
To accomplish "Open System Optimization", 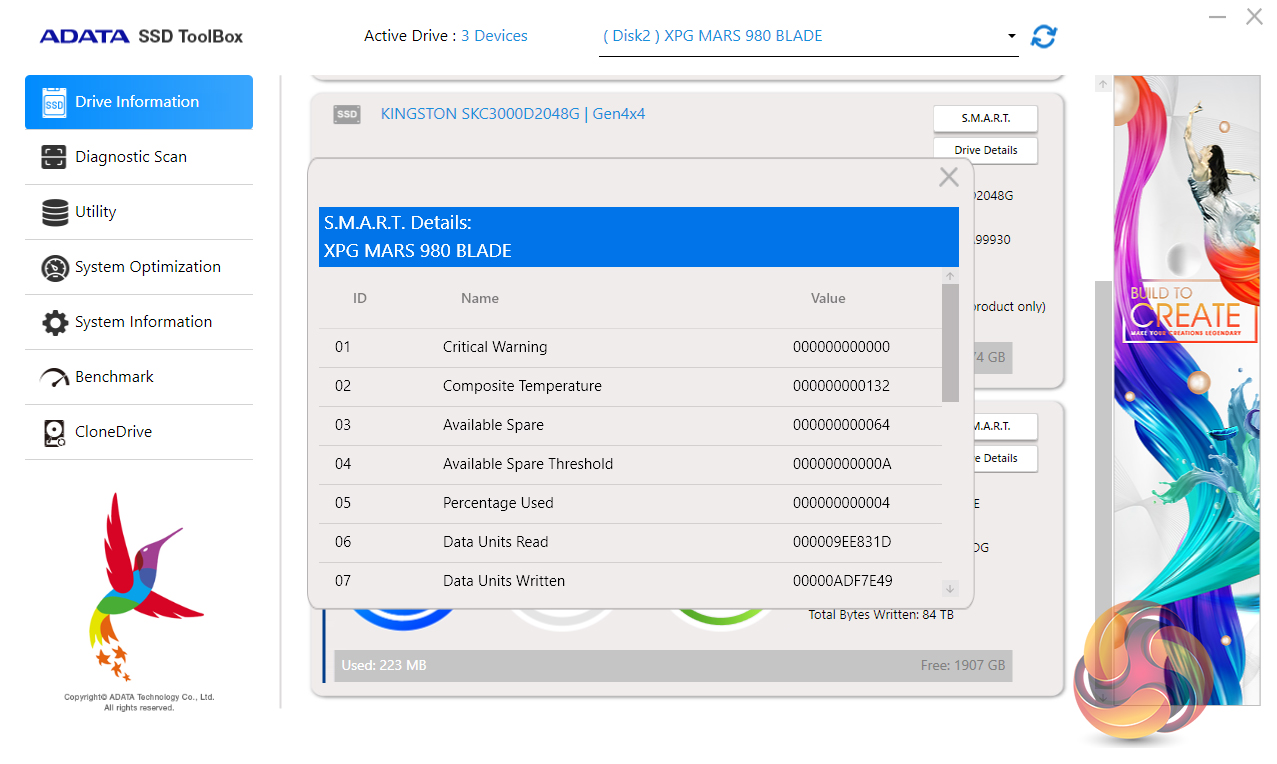I will click(138, 267).
